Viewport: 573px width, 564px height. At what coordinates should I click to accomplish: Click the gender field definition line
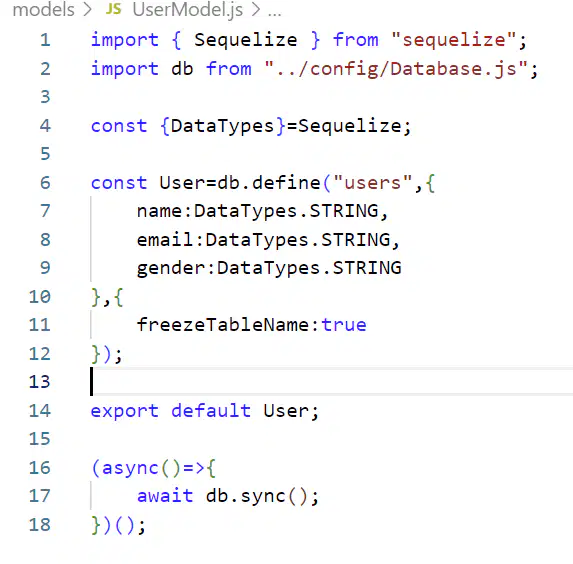point(269,268)
